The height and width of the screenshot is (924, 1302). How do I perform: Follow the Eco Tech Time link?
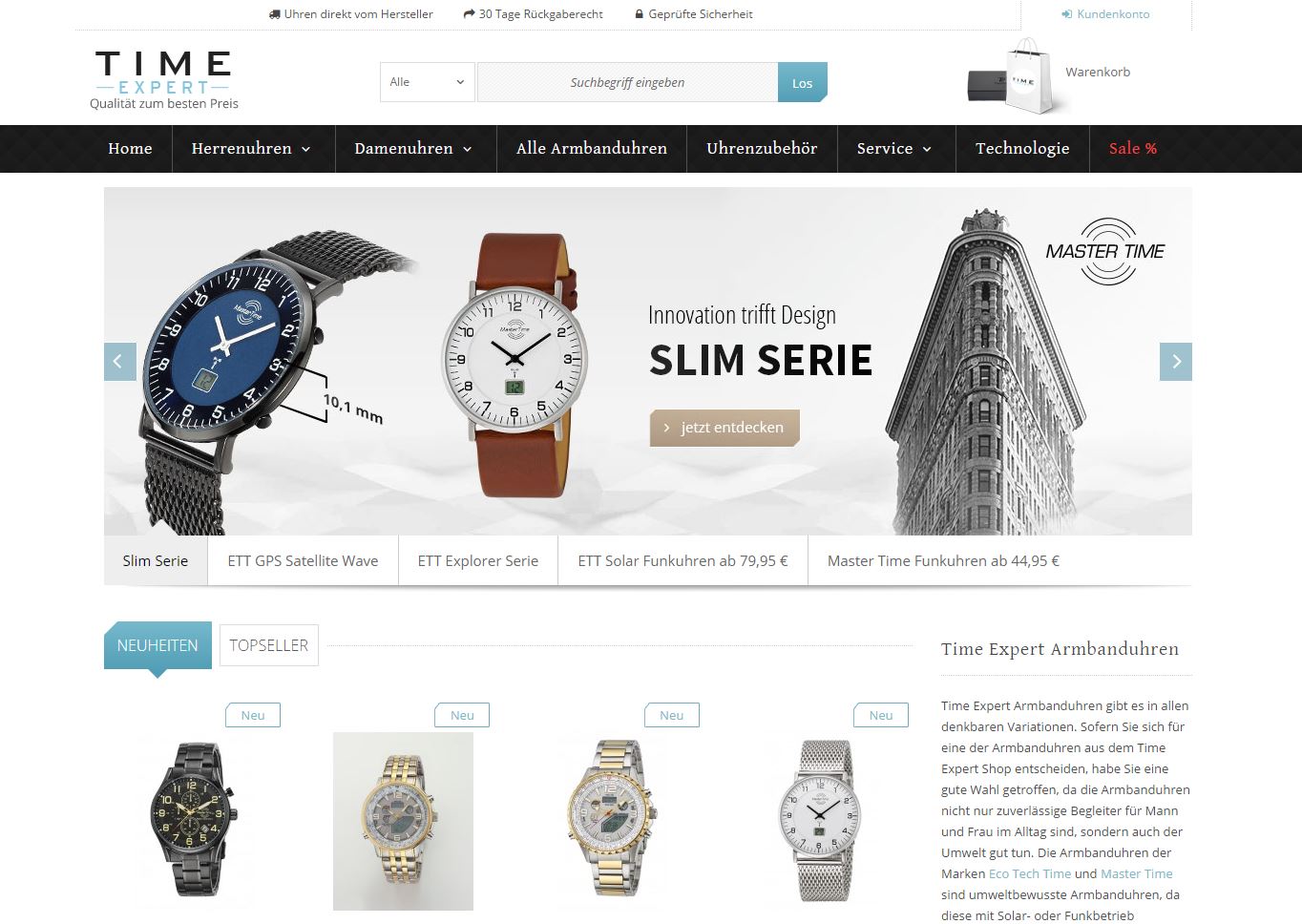tap(1030, 873)
